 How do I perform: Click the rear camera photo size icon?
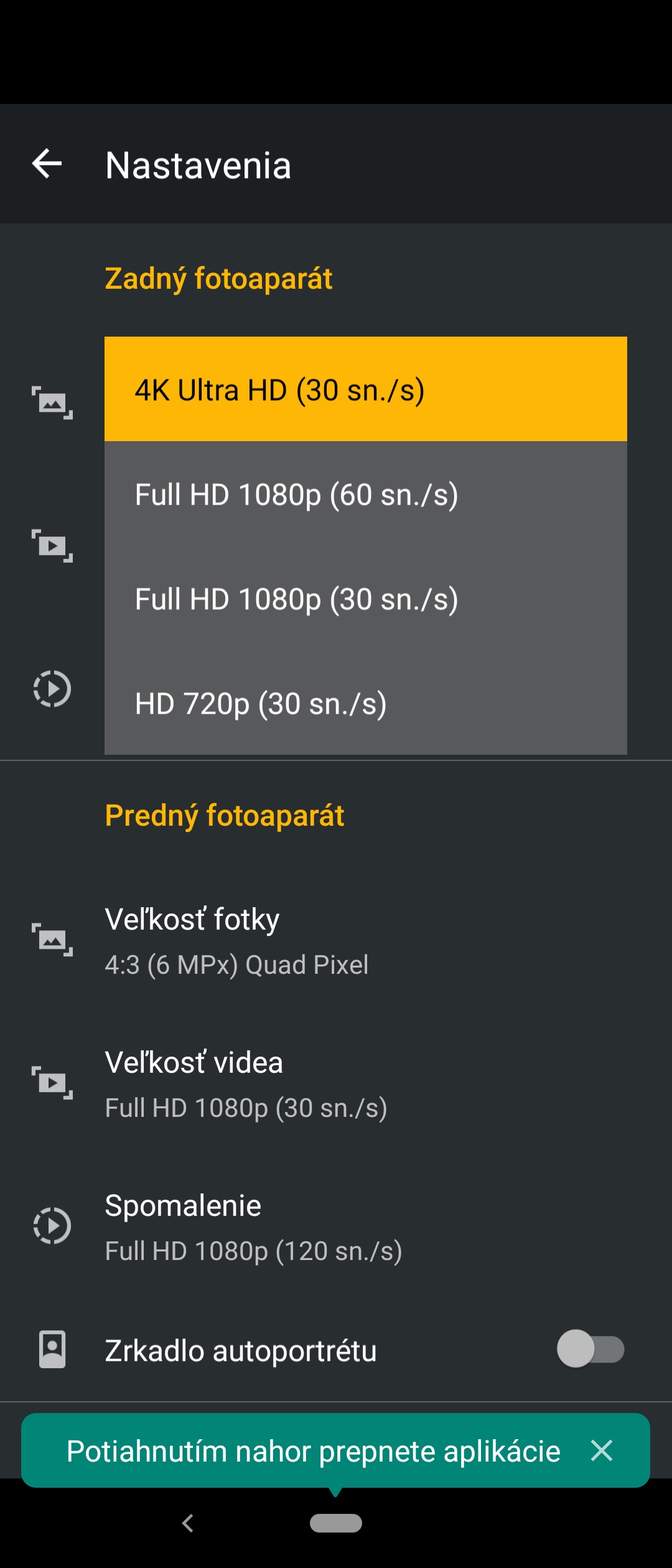(52, 403)
